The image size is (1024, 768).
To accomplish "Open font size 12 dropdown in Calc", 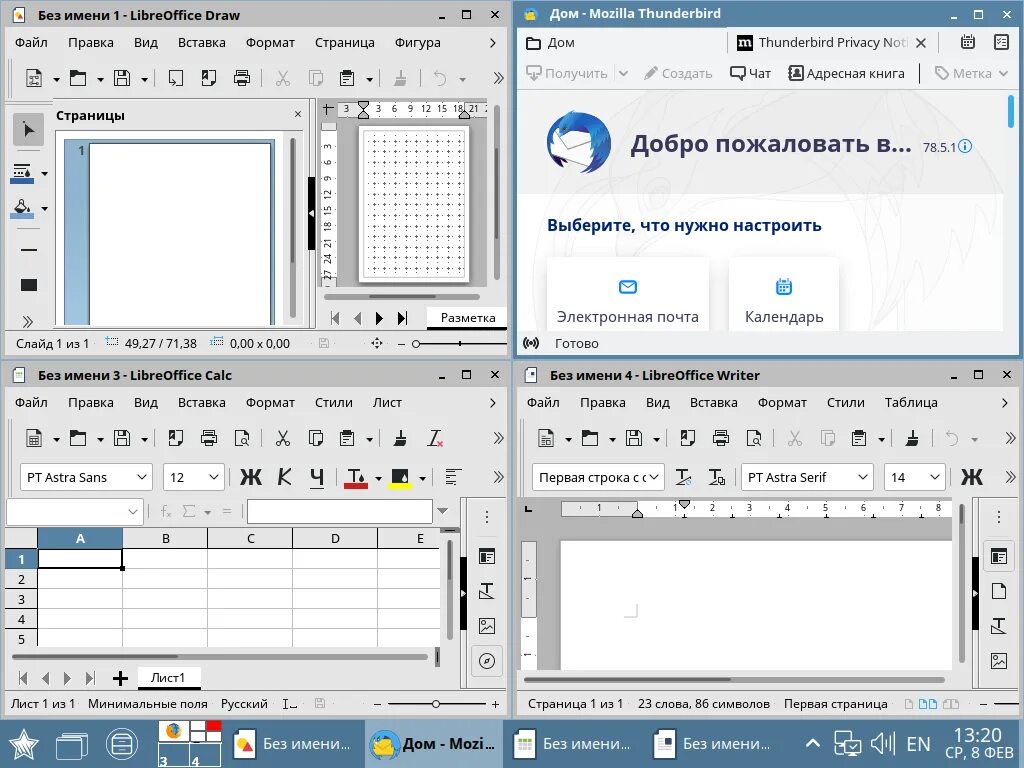I will click(214, 477).
